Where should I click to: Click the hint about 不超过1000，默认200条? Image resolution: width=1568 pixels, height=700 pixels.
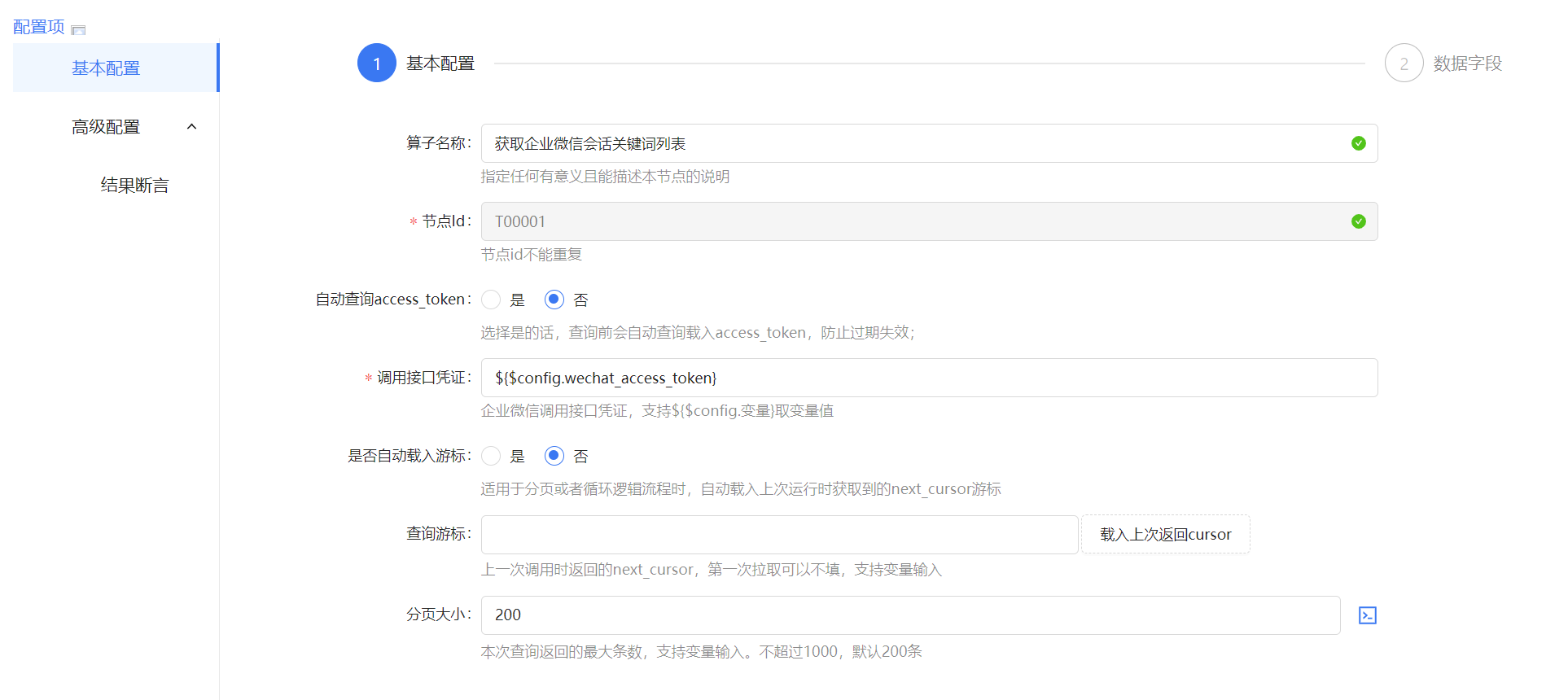(701, 651)
